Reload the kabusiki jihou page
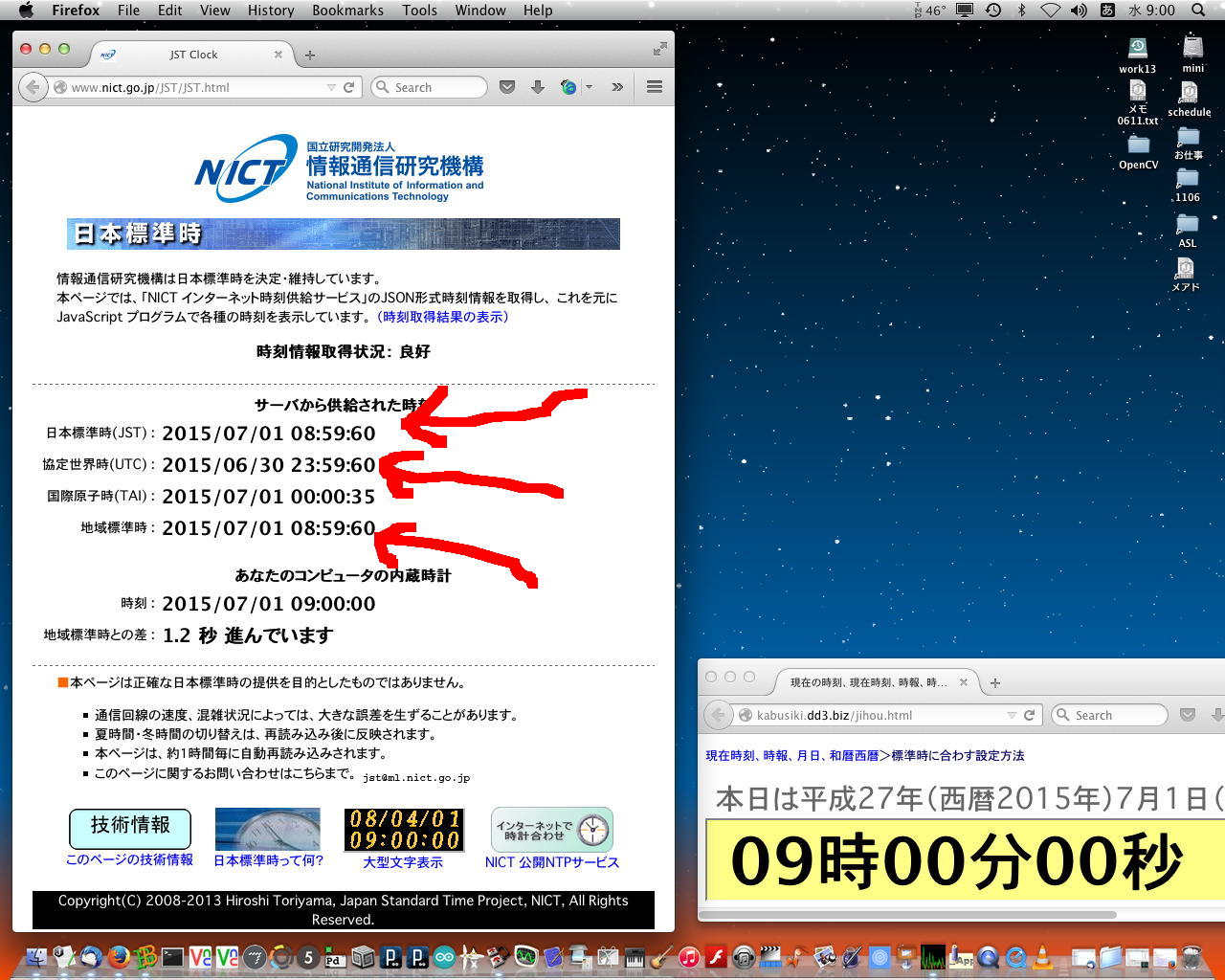 point(1030,715)
